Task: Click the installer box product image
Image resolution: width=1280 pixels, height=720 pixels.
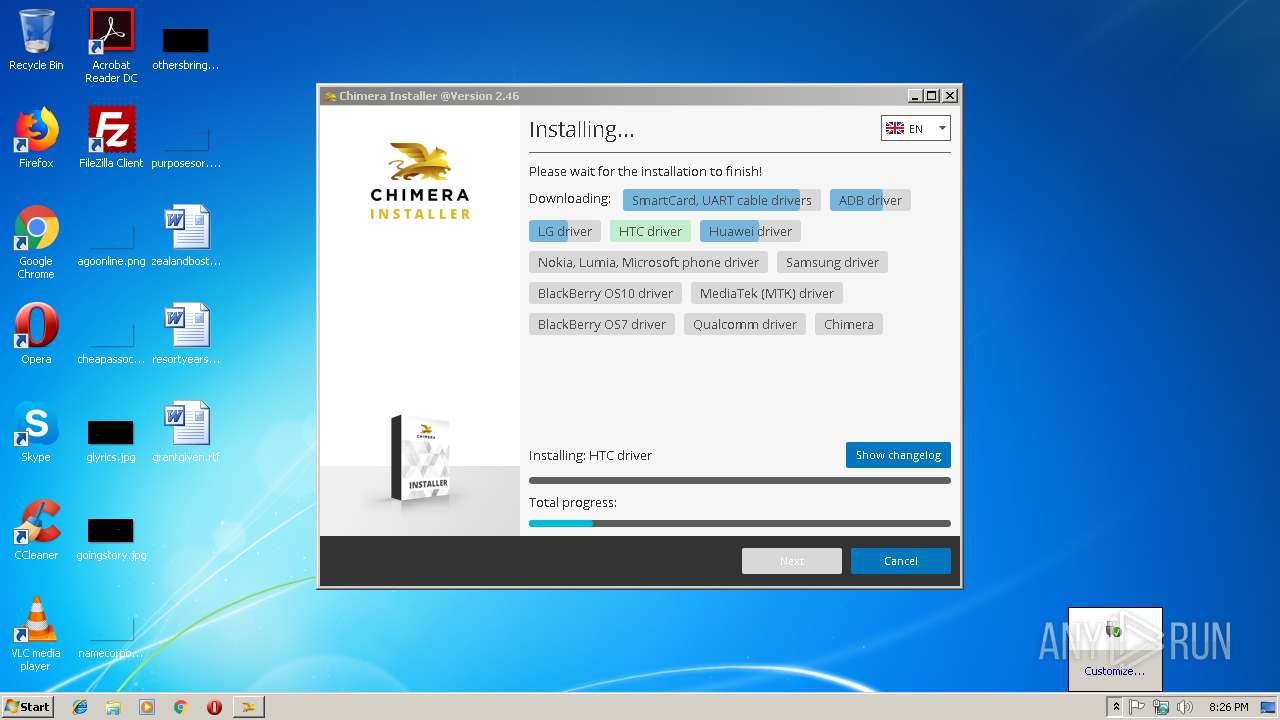Action: coord(421,458)
